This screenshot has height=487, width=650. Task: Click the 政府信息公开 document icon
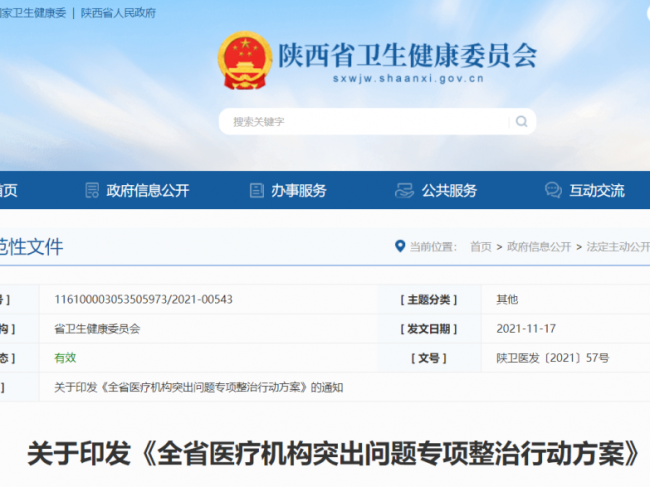(x=92, y=190)
